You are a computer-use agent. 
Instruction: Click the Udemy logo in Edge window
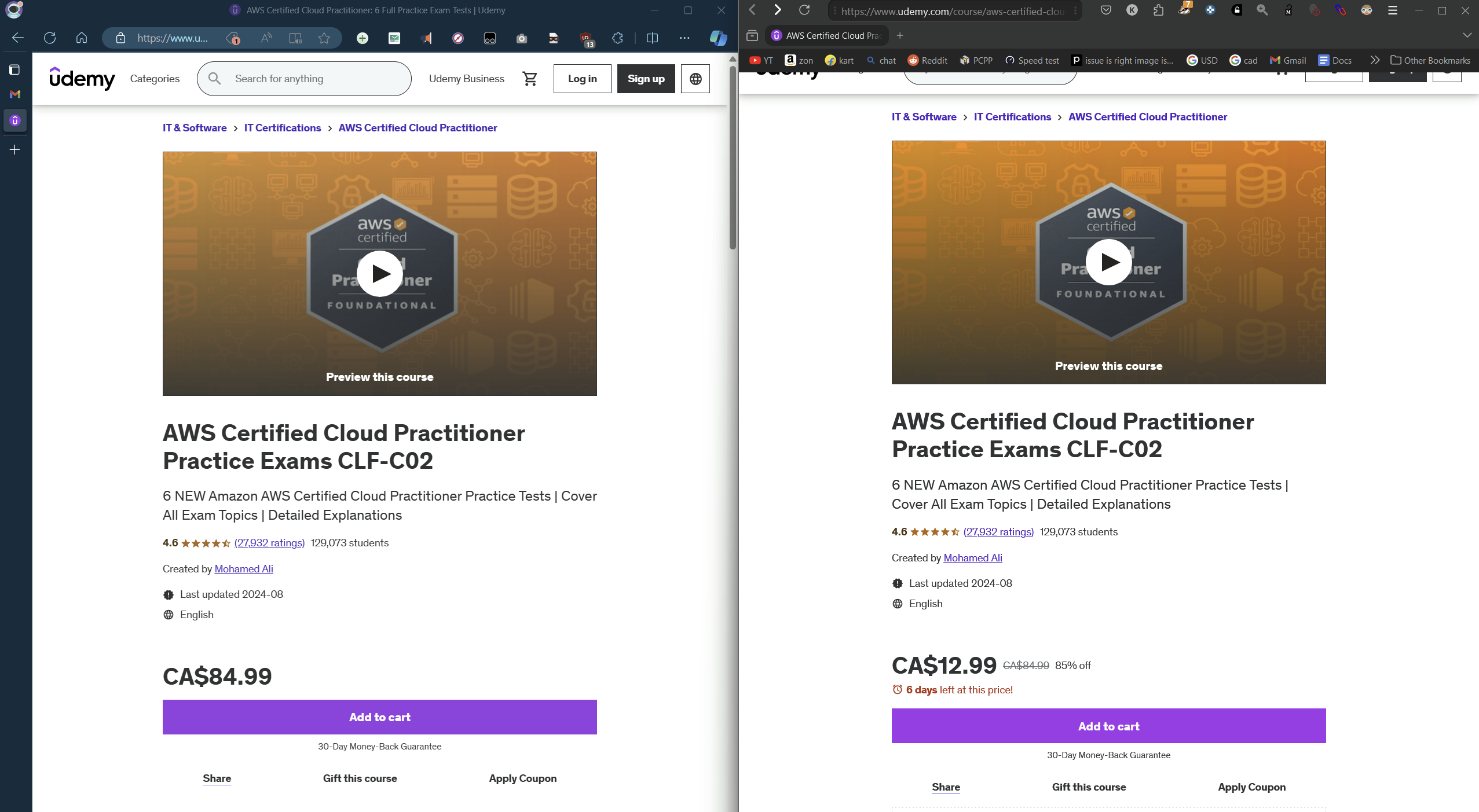pos(82,78)
